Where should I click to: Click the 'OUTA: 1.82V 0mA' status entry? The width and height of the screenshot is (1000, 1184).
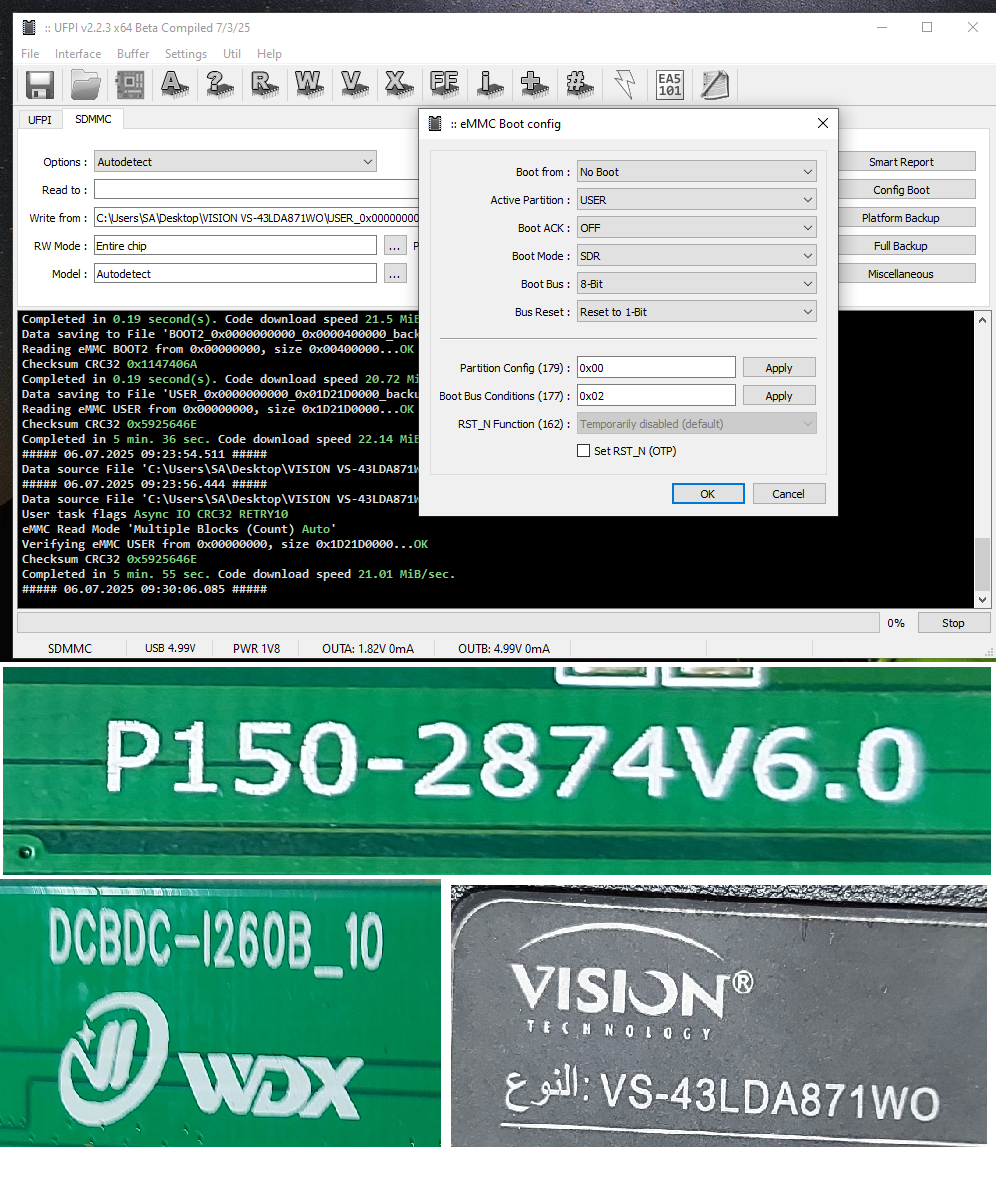(x=368, y=648)
